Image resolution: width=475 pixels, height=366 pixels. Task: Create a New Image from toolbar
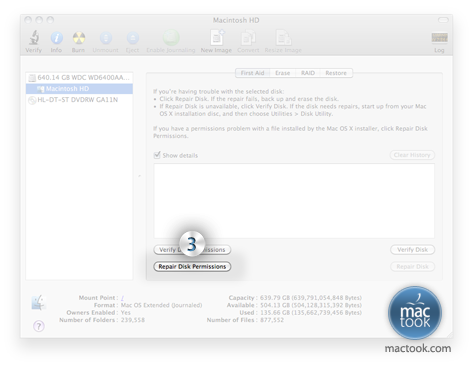[217, 37]
